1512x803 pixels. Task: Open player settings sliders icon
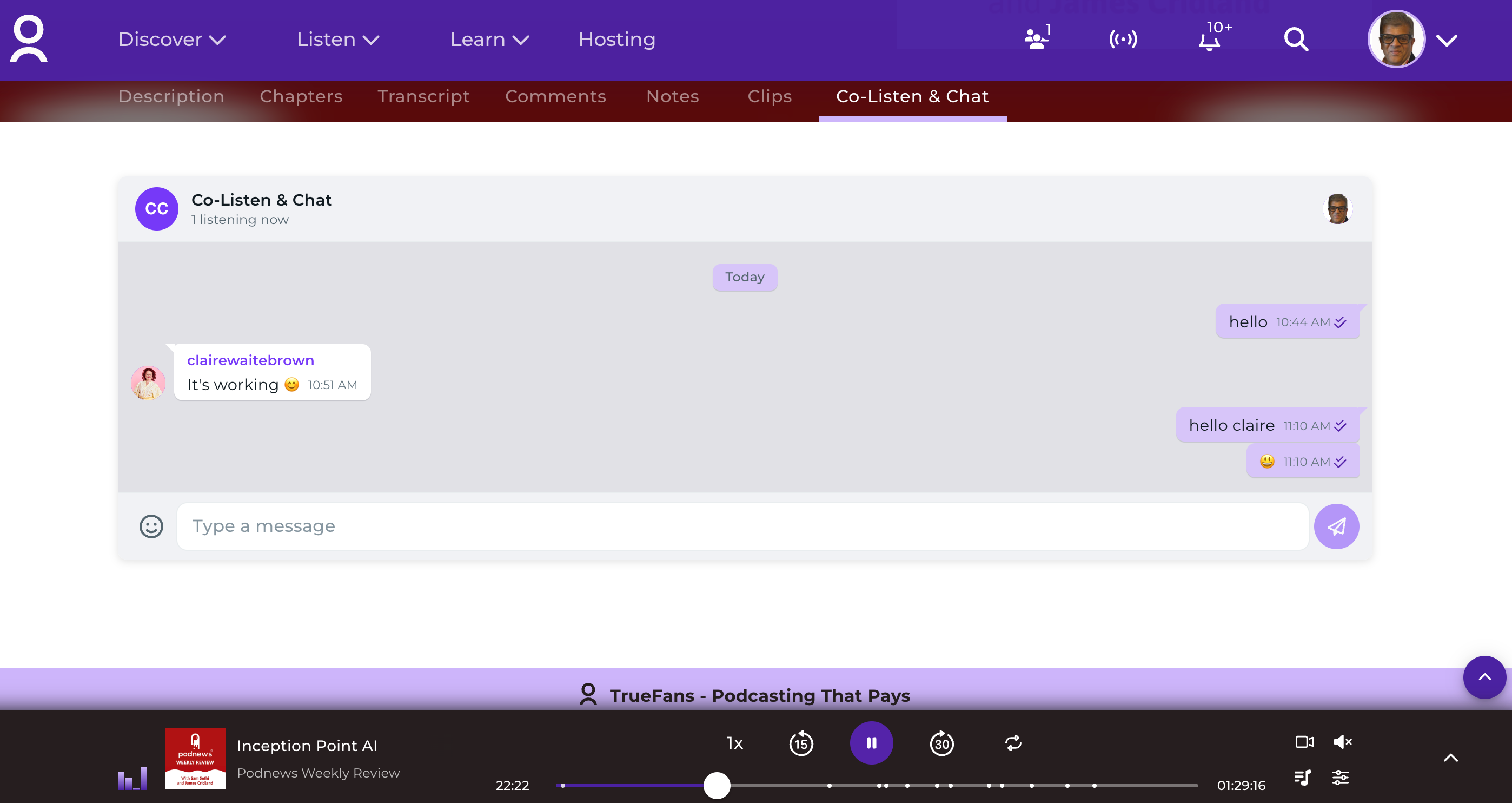coord(1340,778)
